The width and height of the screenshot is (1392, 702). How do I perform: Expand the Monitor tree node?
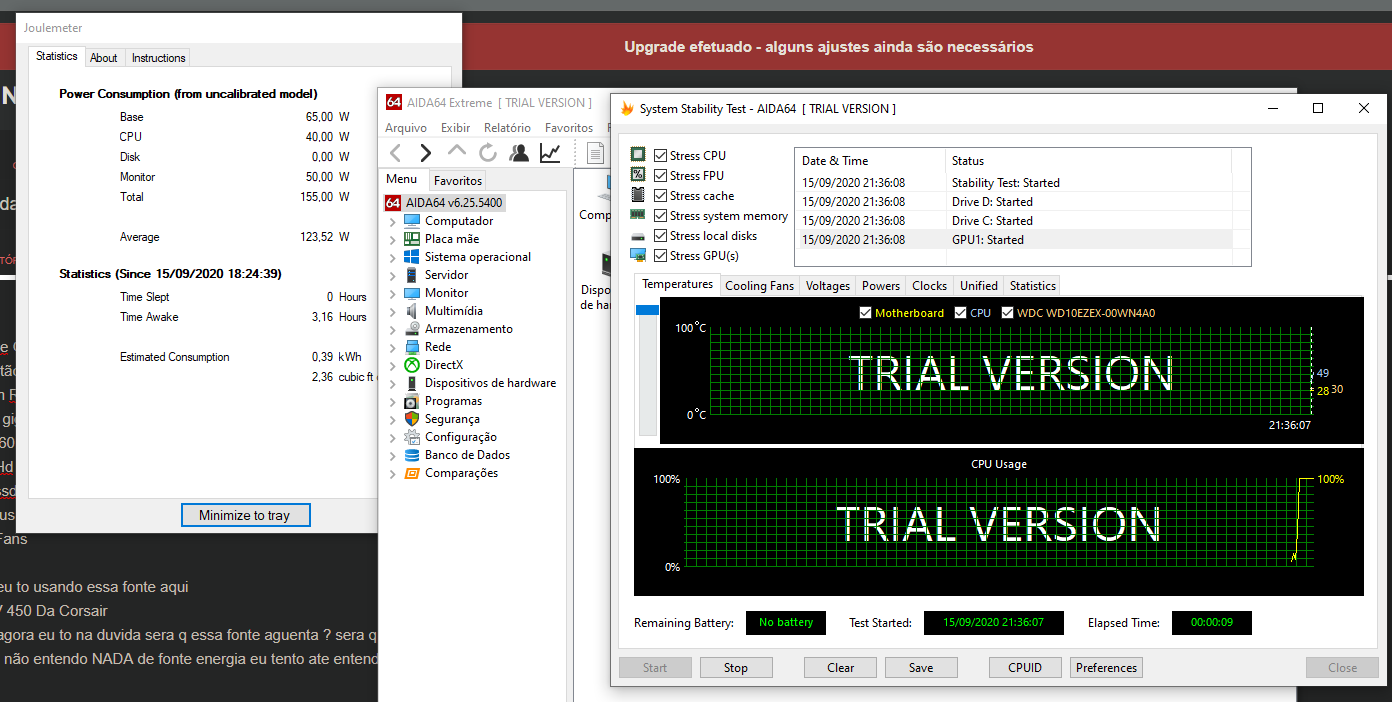(x=393, y=293)
